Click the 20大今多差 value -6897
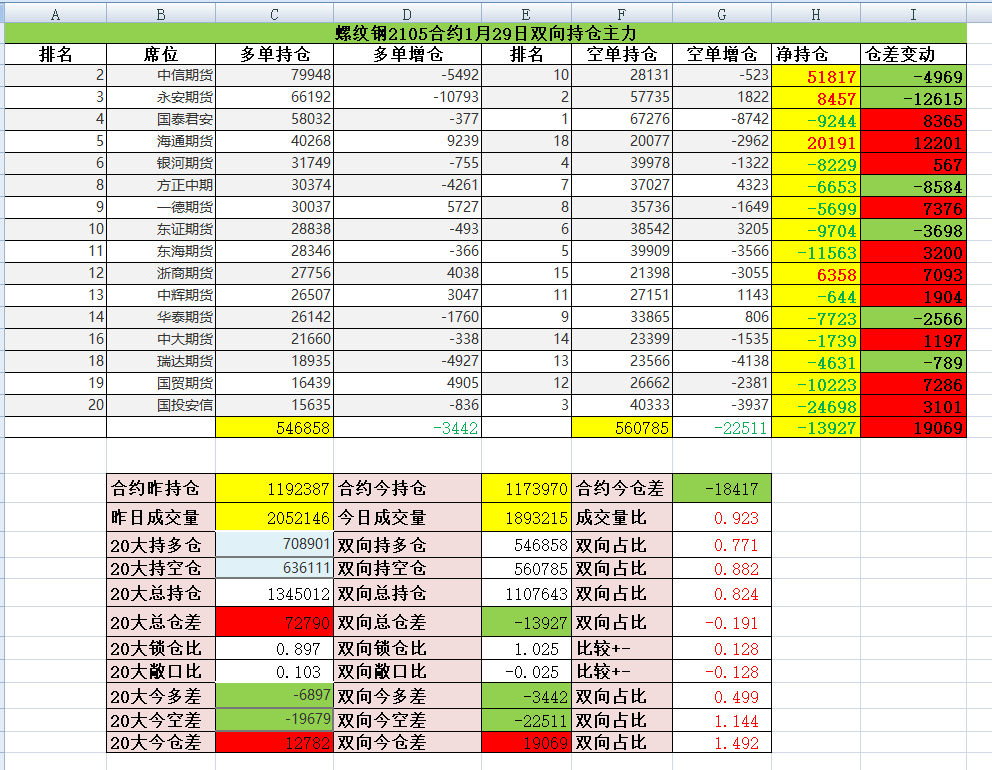The image size is (992, 770). tap(274, 695)
